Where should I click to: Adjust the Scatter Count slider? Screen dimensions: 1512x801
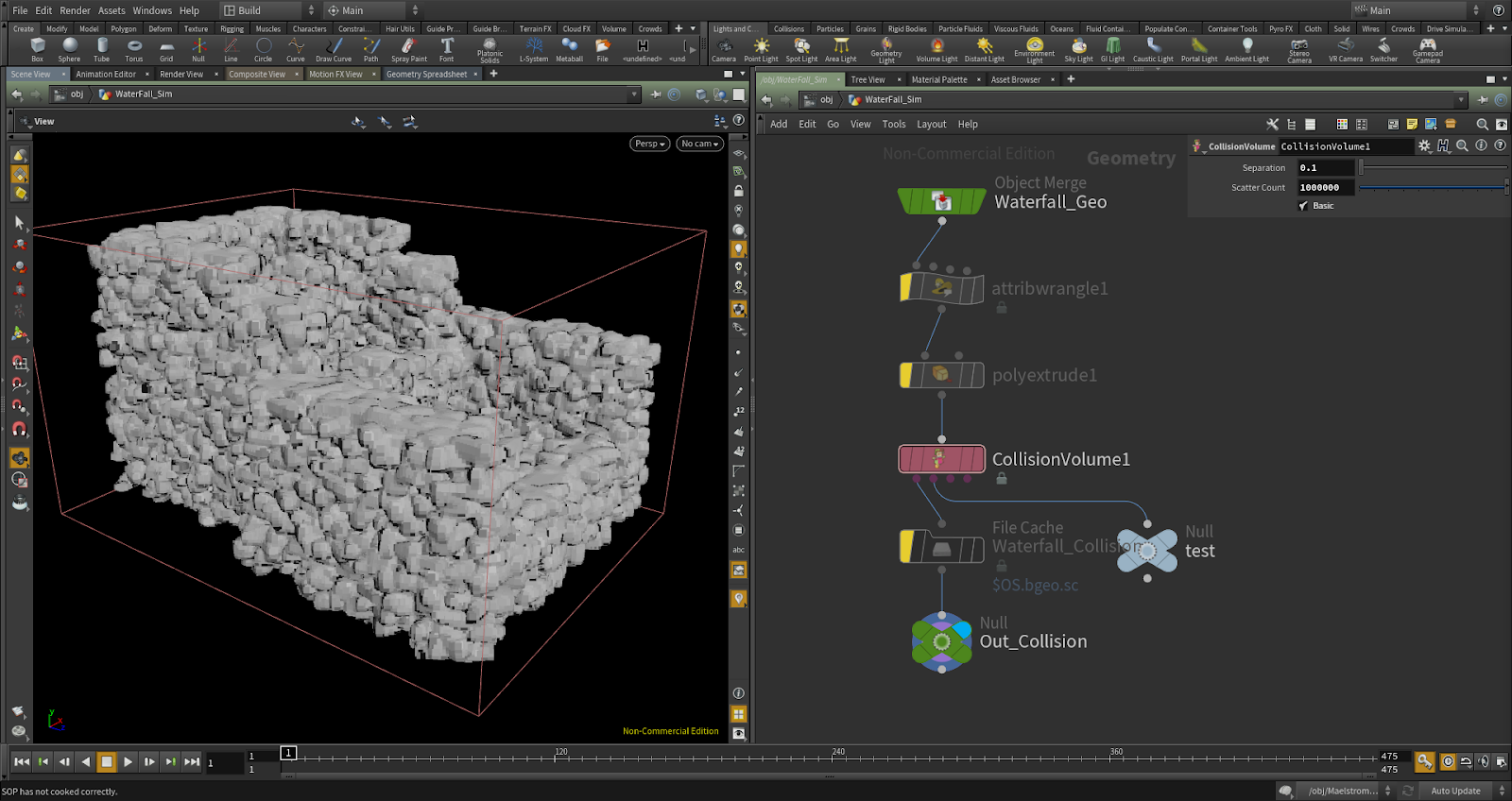point(1432,188)
